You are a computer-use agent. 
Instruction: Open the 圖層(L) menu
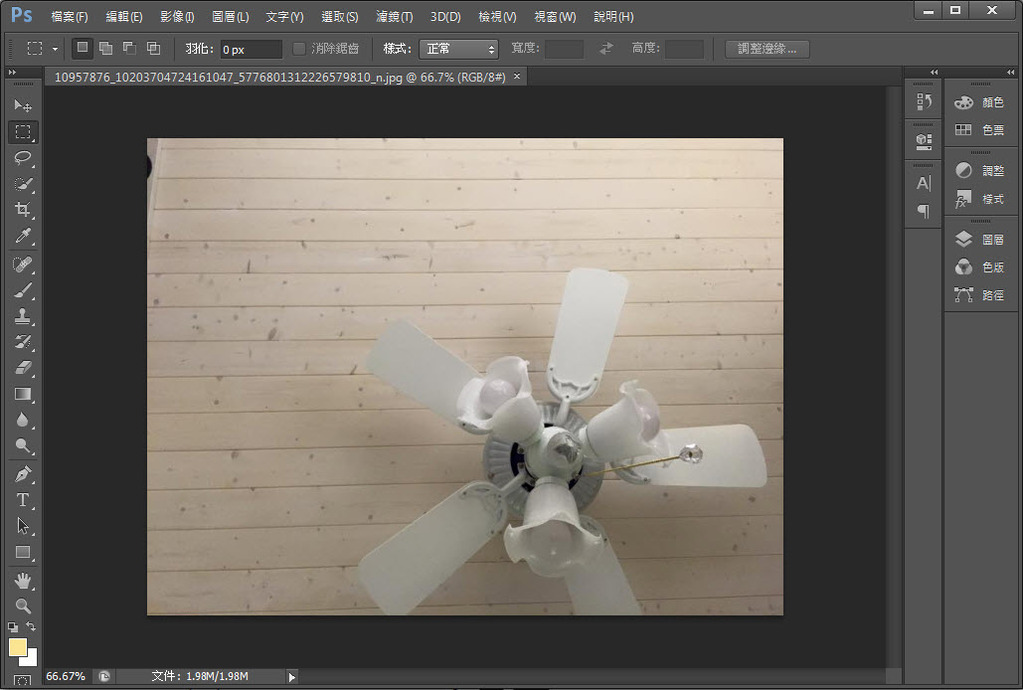coord(230,17)
